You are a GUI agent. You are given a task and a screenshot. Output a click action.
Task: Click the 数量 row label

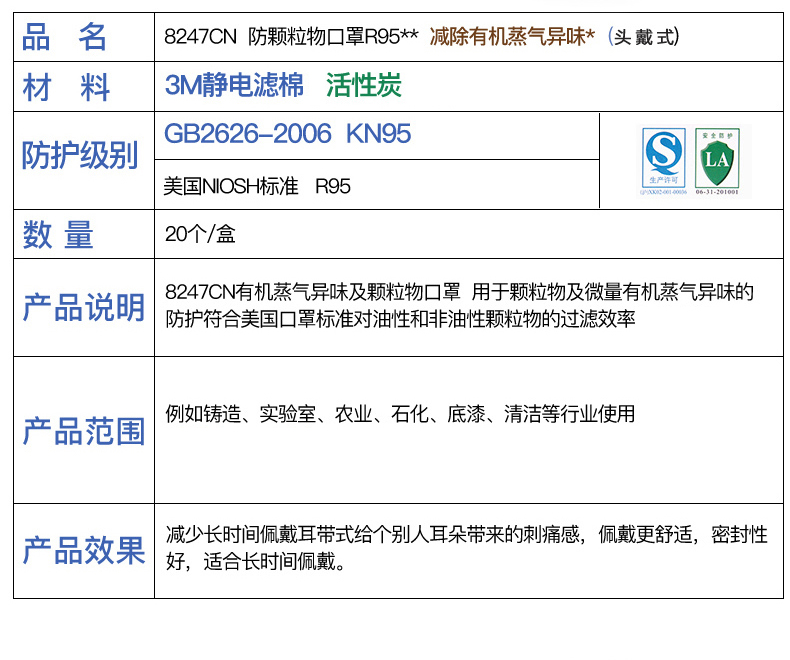58,235
